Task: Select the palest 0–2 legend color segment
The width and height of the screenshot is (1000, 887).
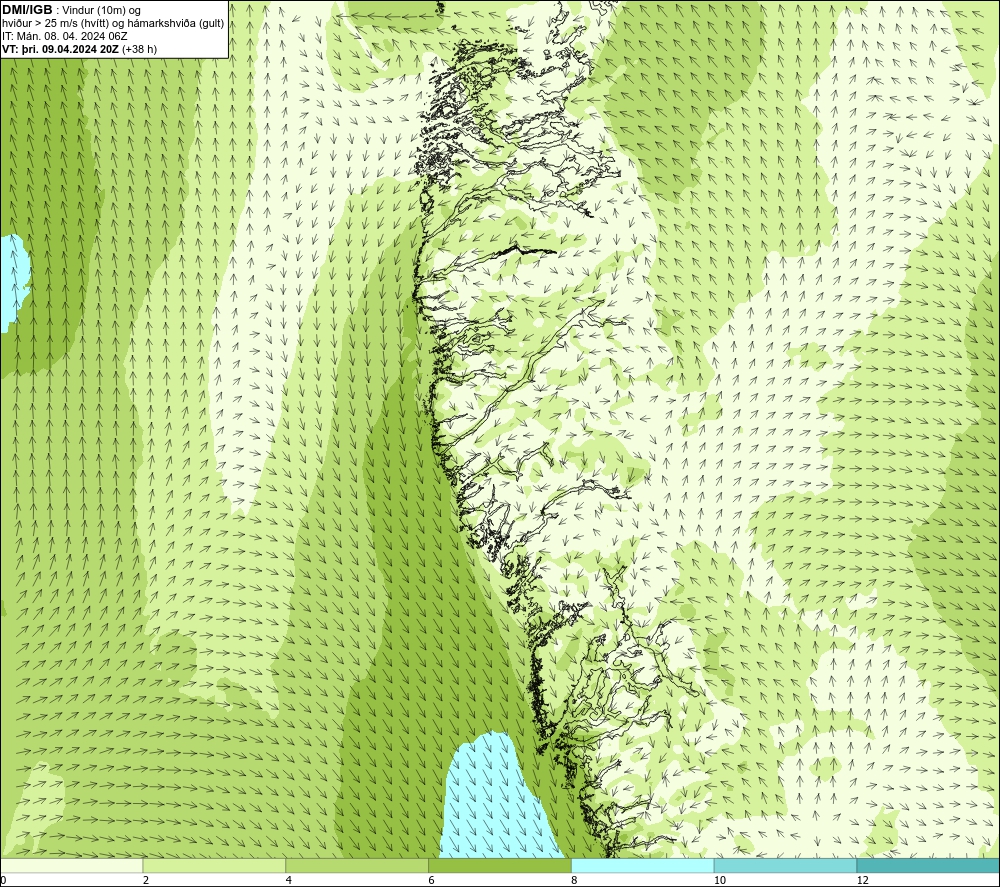Action: pos(71,866)
